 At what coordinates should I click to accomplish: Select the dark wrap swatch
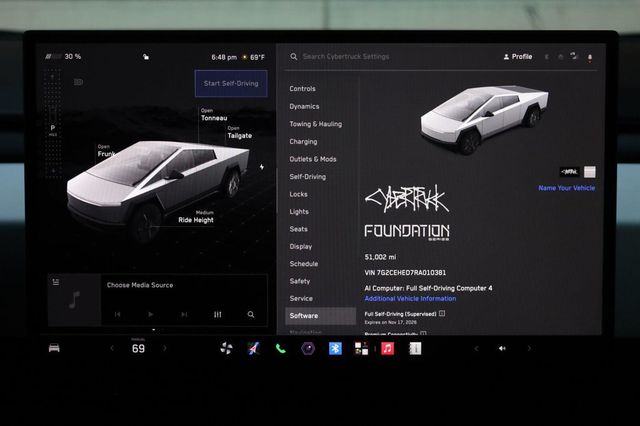click(569, 172)
